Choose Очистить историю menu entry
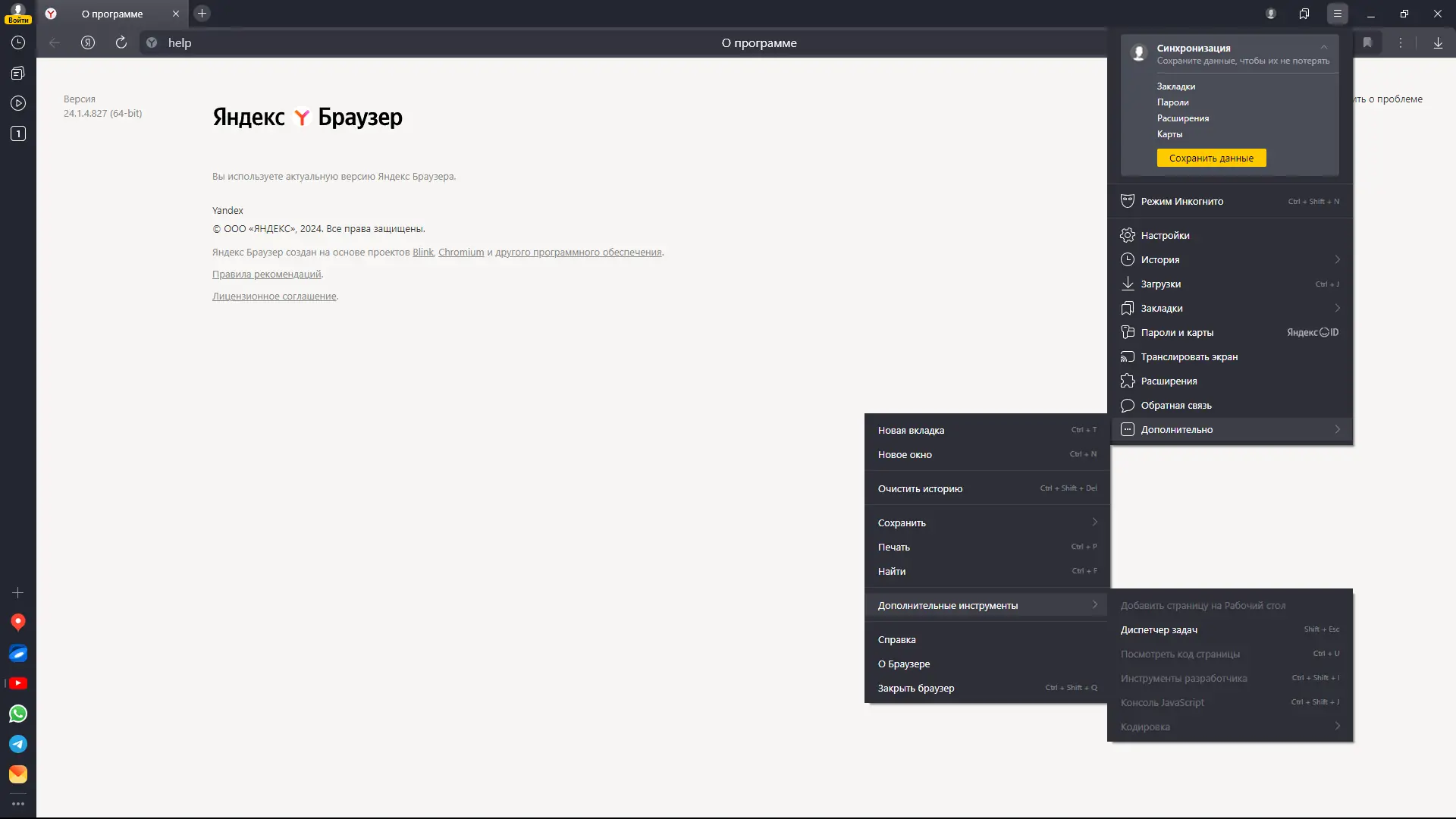1456x819 pixels. pyautogui.click(x=920, y=489)
